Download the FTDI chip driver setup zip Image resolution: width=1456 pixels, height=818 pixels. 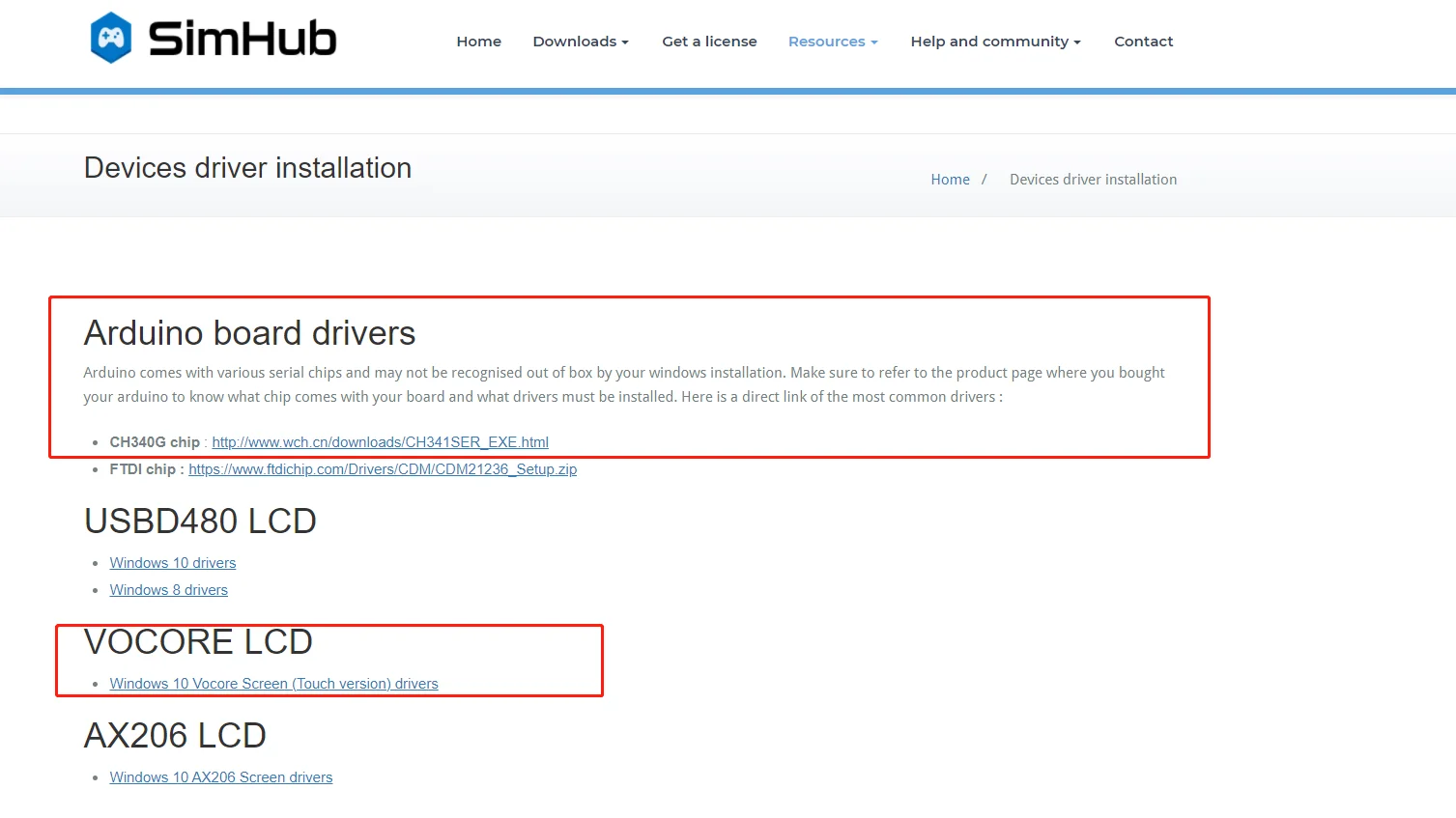point(382,469)
